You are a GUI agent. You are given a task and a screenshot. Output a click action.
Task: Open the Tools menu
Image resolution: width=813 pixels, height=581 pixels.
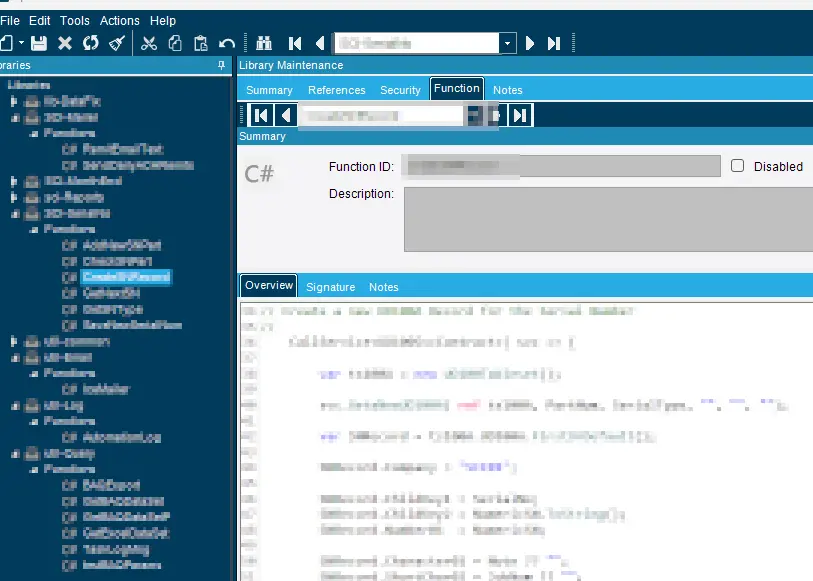point(75,21)
